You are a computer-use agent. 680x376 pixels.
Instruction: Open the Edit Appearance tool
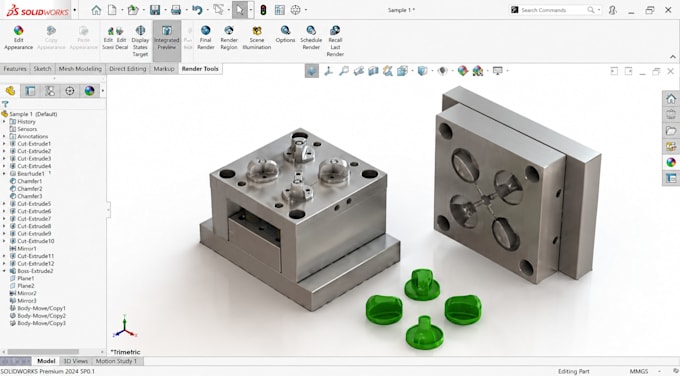[18, 38]
